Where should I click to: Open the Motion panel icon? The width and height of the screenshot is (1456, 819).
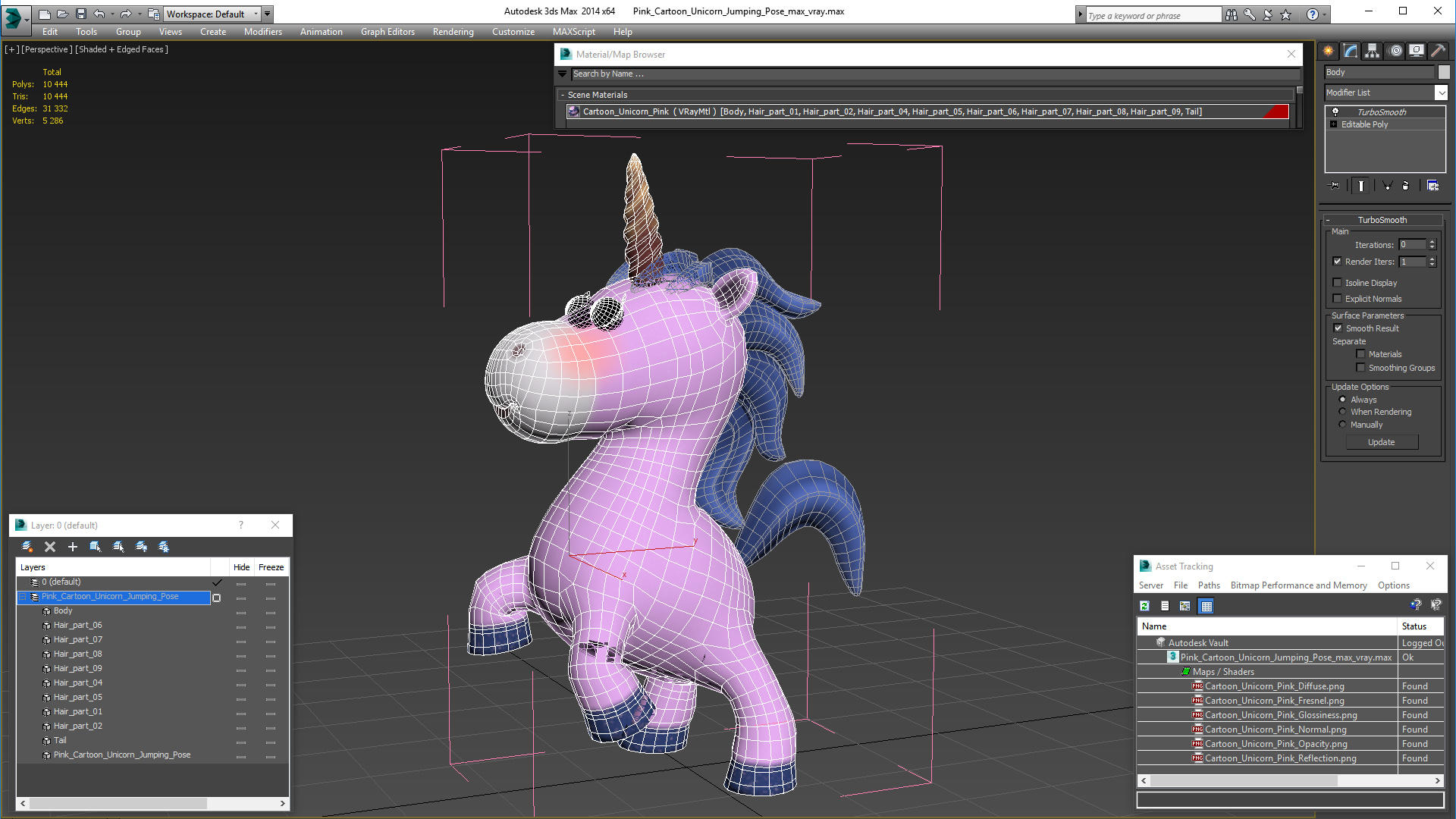click(1395, 51)
